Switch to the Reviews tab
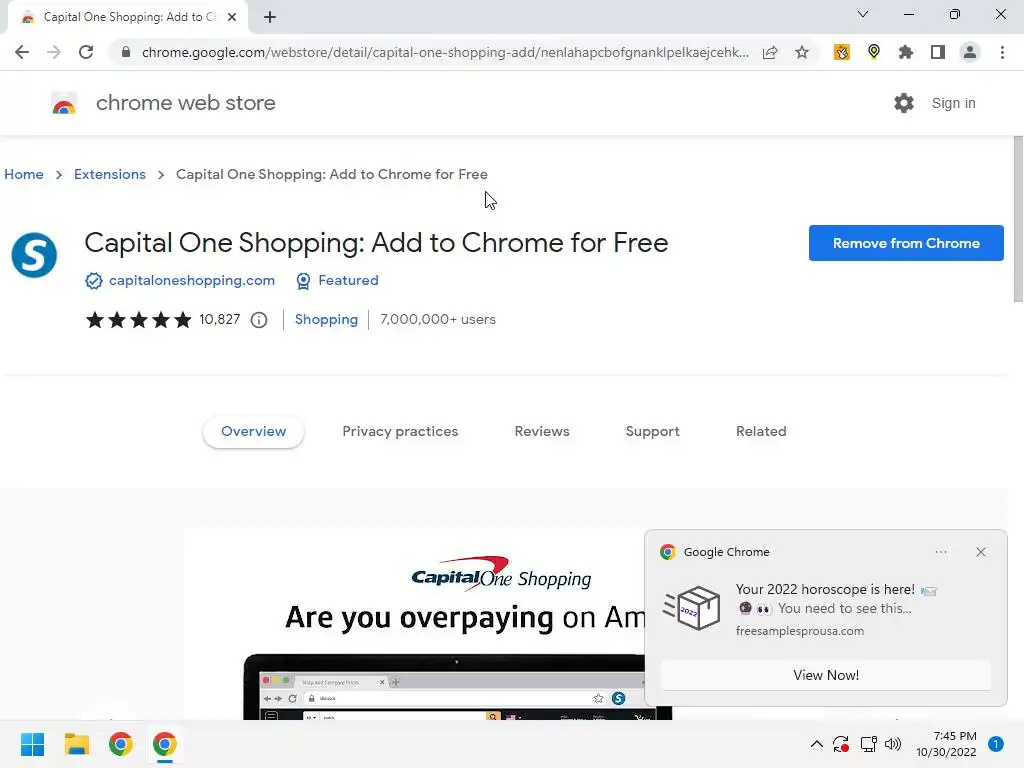This screenshot has height=768, width=1024. click(542, 432)
